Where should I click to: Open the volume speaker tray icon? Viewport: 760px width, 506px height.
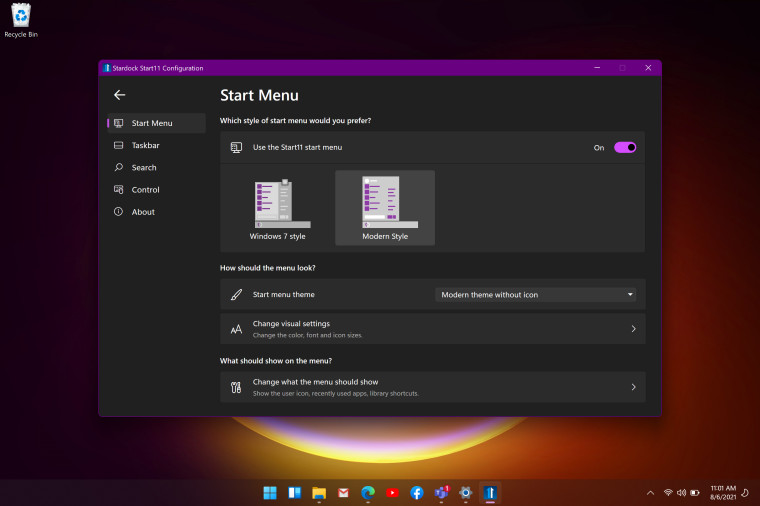point(681,492)
